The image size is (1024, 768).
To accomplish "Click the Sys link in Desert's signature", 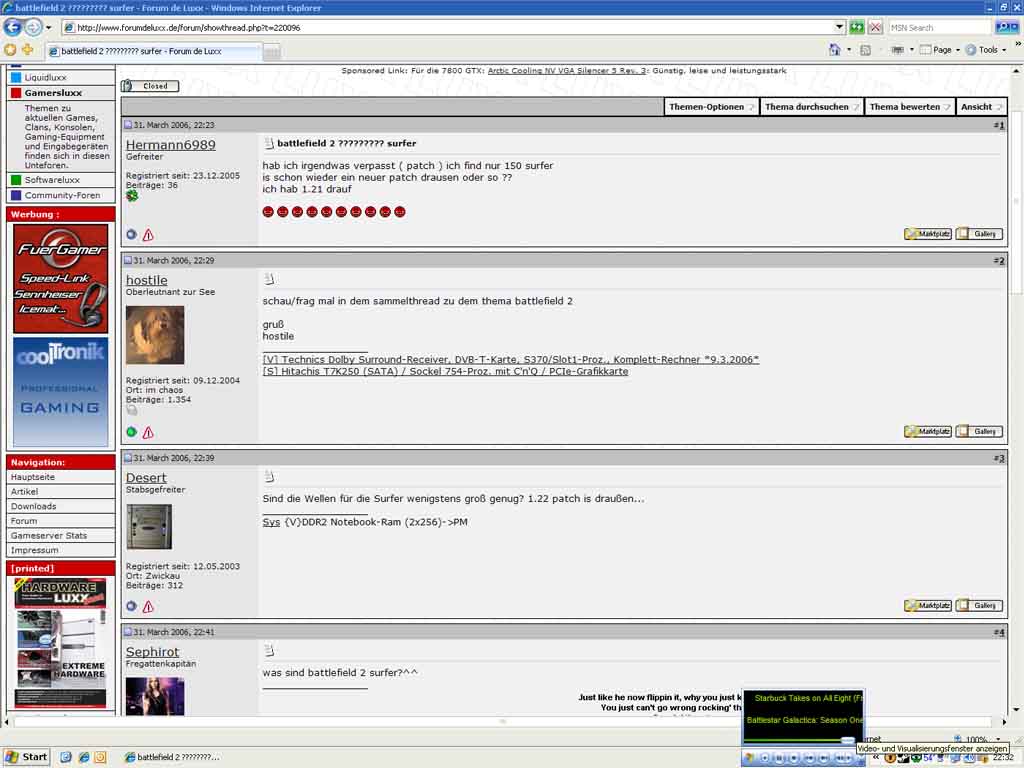I will tap(271, 522).
